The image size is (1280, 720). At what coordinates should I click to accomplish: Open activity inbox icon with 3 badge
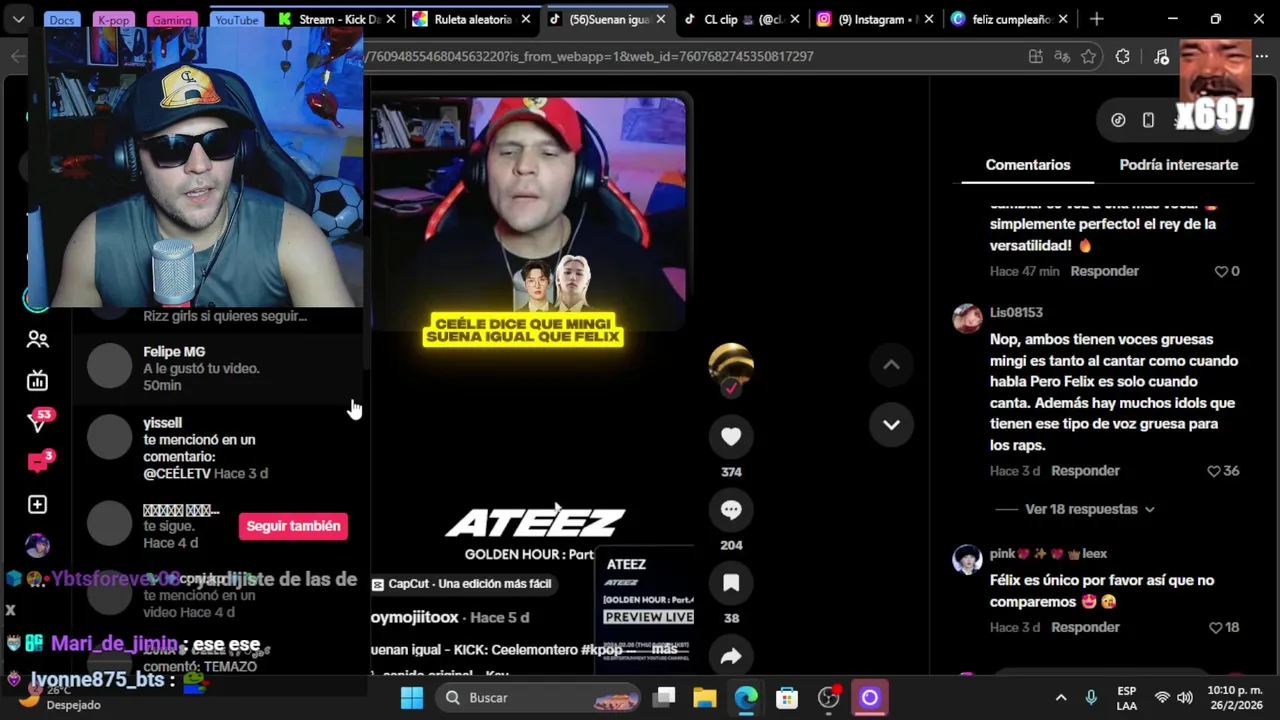[x=38, y=463]
